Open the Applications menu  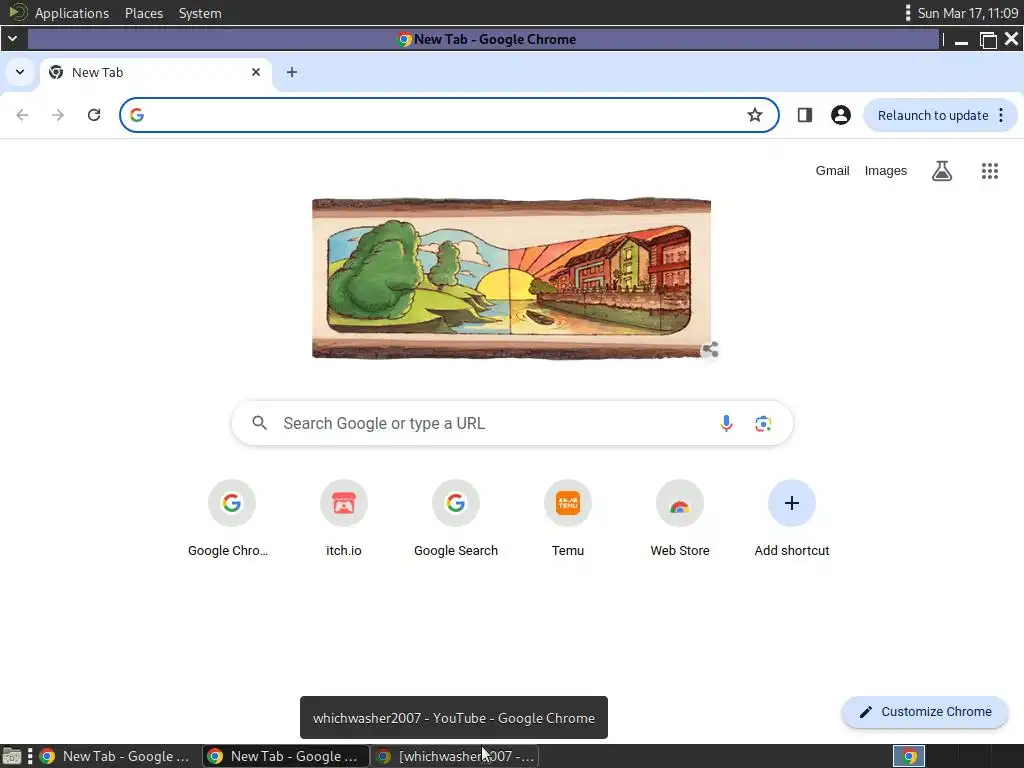coord(72,13)
